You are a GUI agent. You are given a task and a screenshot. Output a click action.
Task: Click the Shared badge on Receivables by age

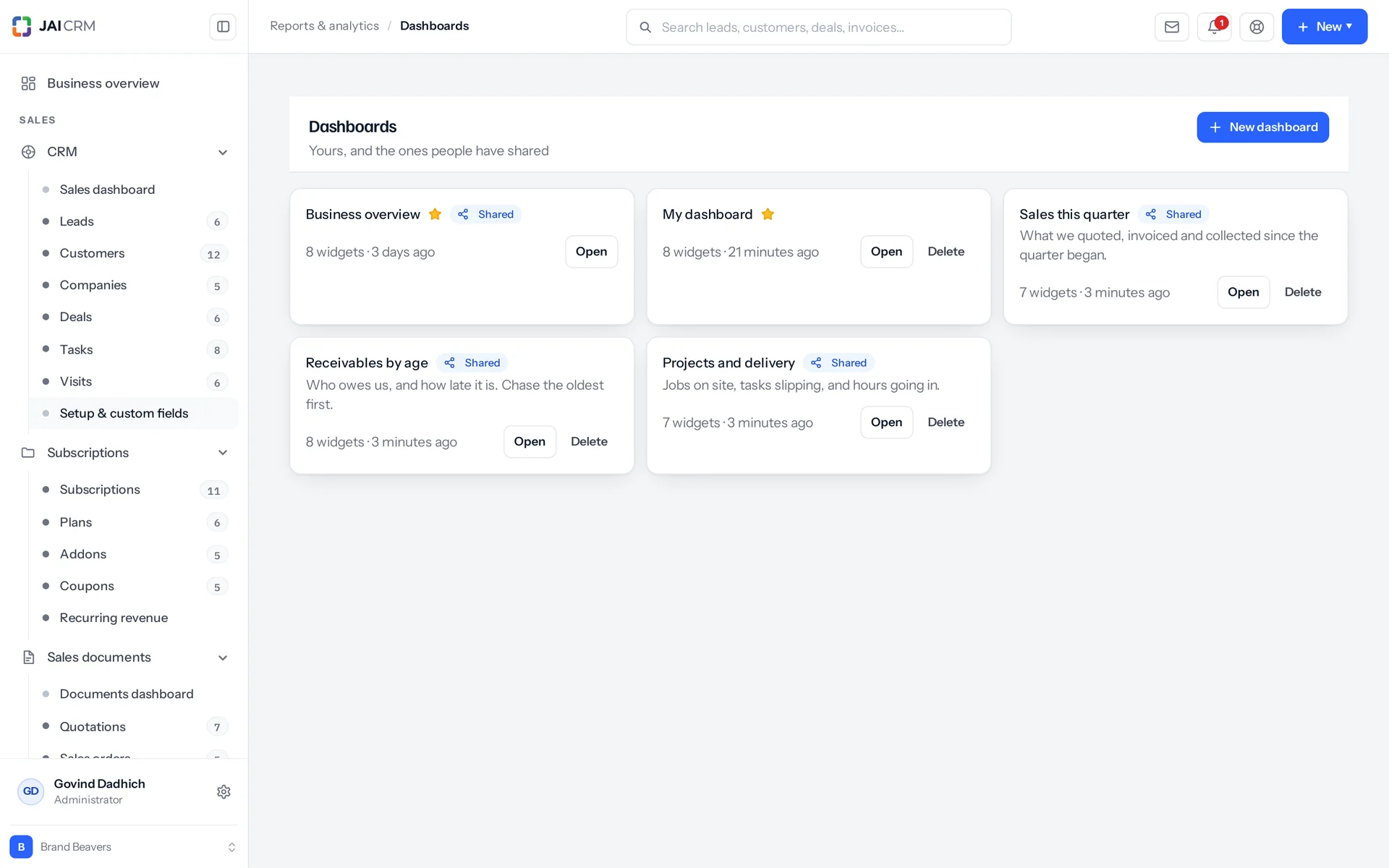(472, 362)
